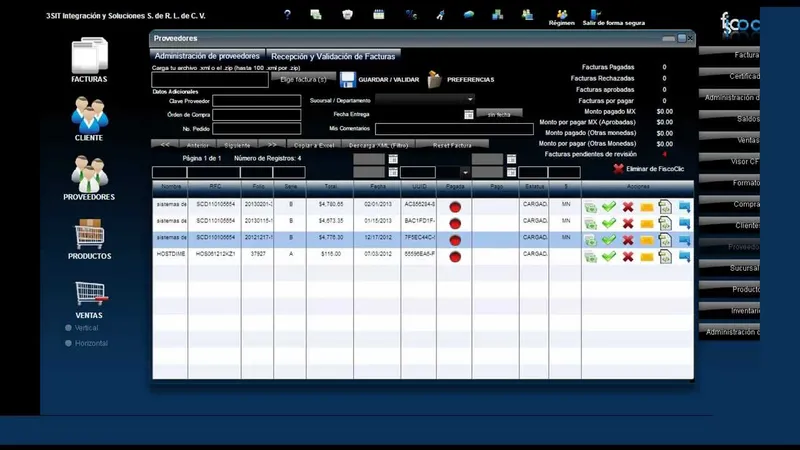Screen dimensions: 800x450
Task: Approve the HOSTDIME invoice with green check
Action: tap(609, 256)
